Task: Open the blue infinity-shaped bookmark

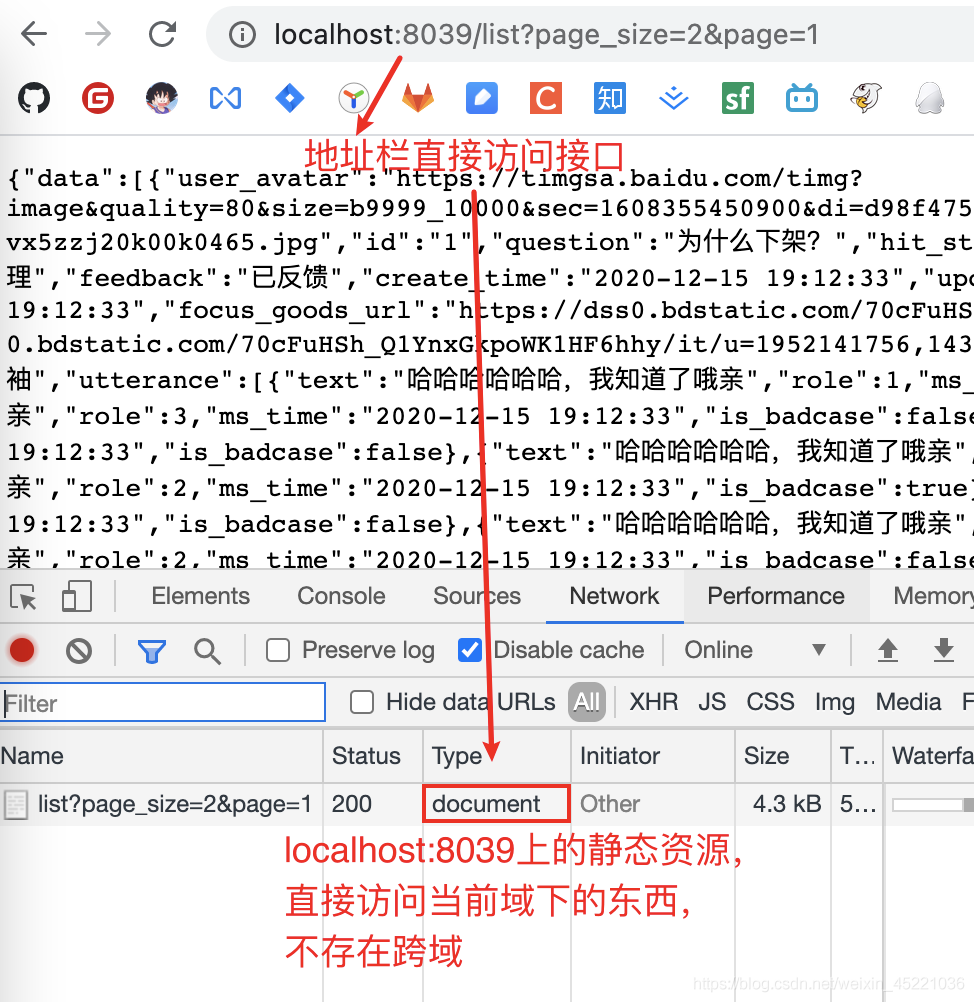Action: pyautogui.click(x=226, y=98)
